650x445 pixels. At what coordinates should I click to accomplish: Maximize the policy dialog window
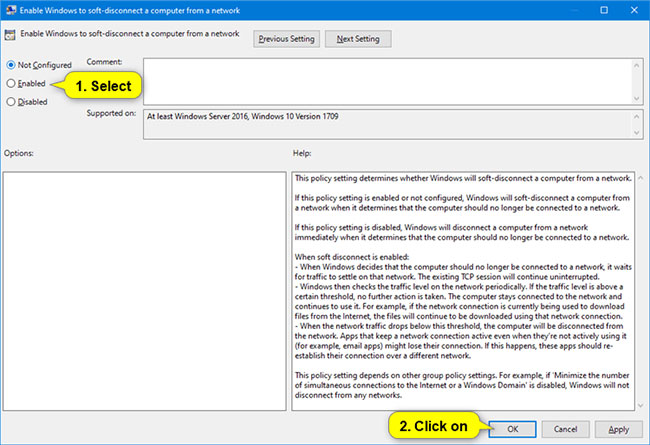point(604,10)
